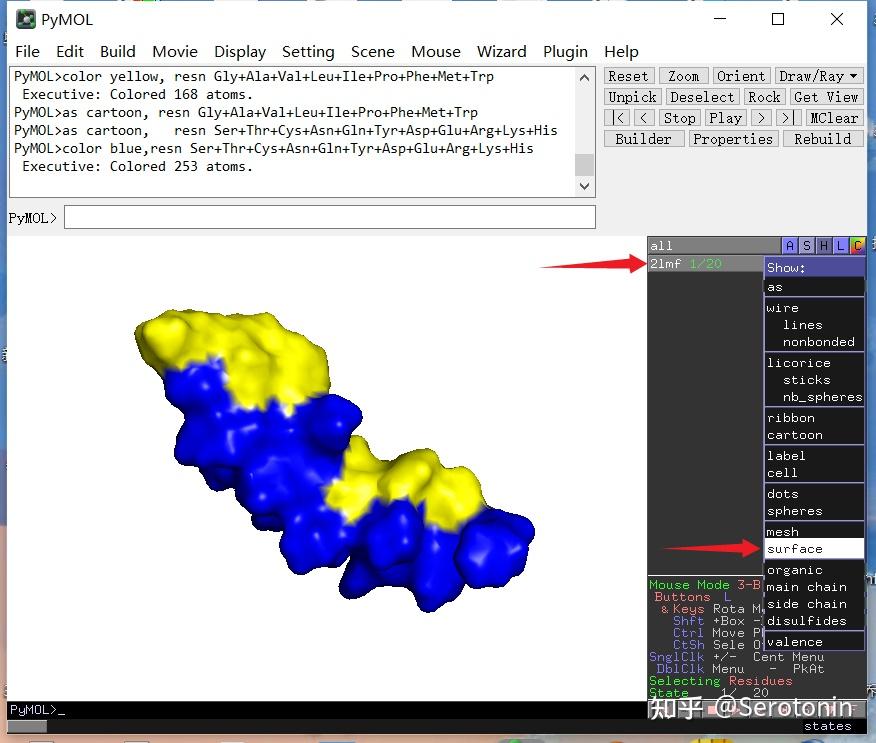Click the Get View button
This screenshot has height=743, width=876.
(825, 97)
